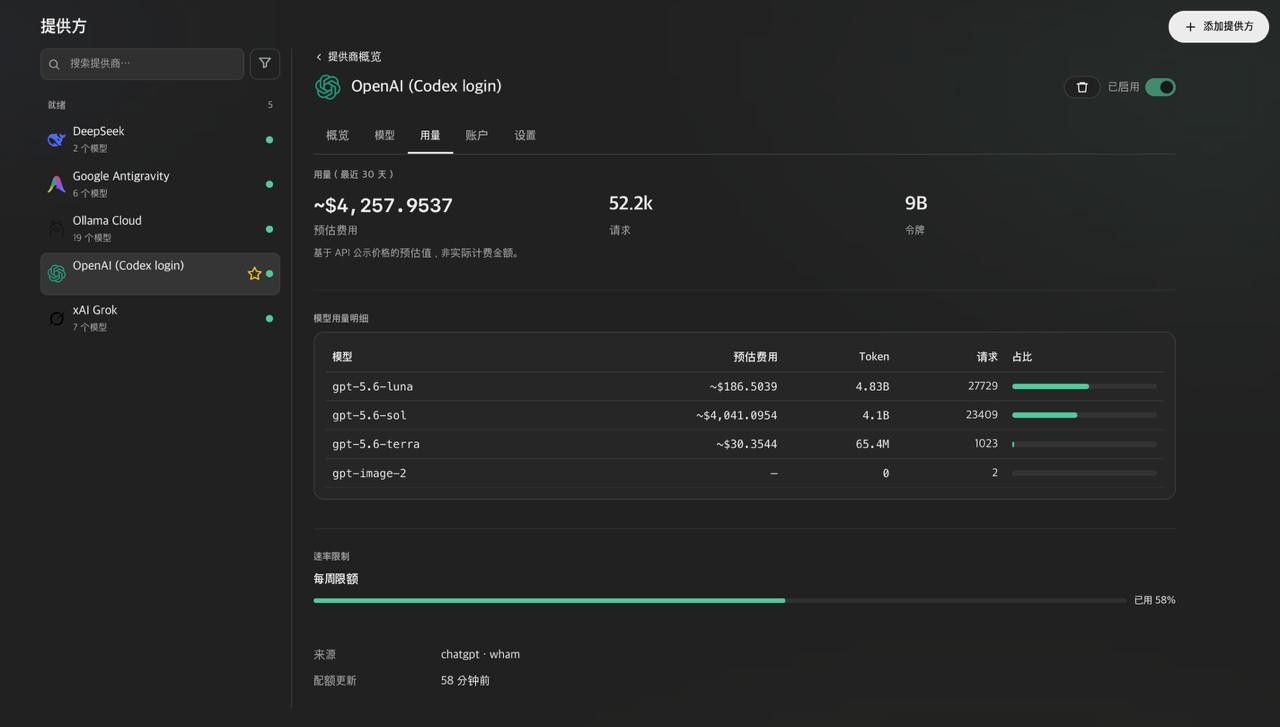Switch to the 模型 tab
Screen dimensions: 1280x727
click(385, 135)
